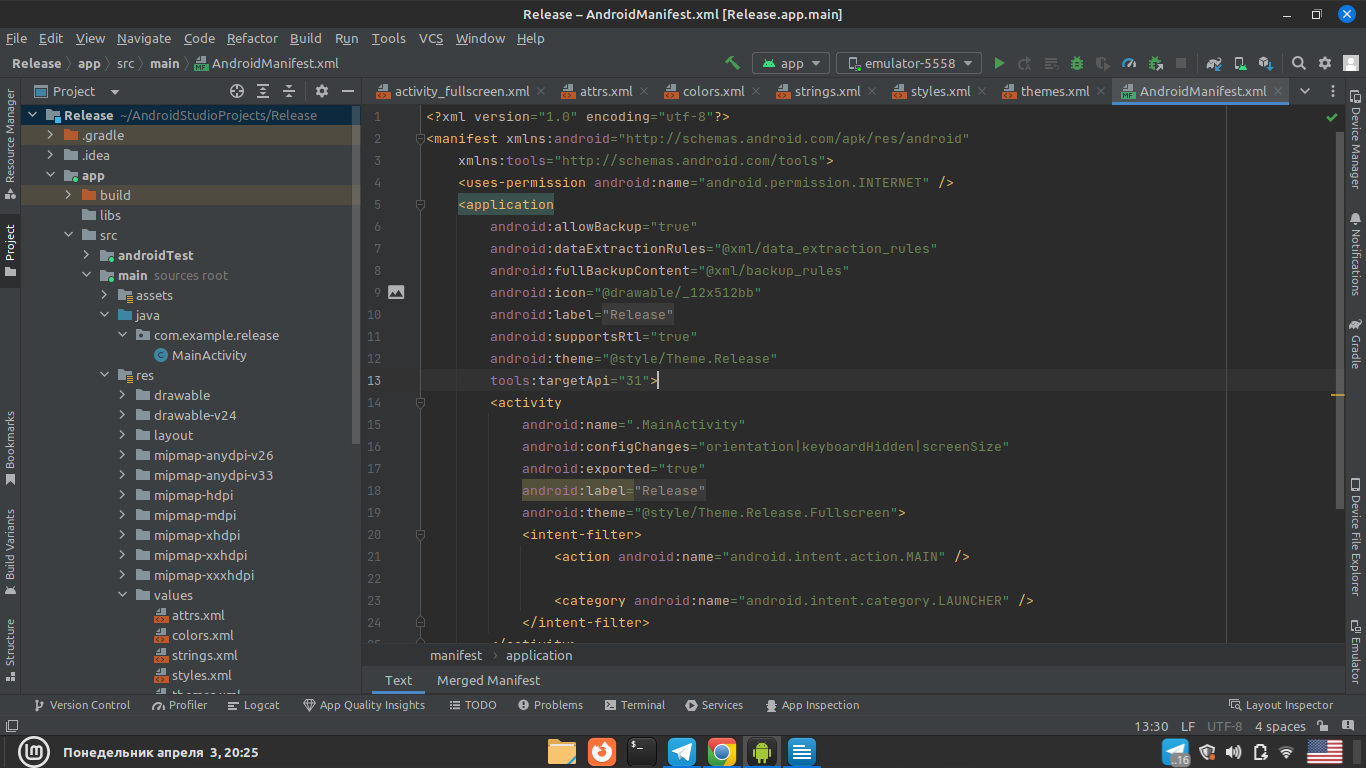This screenshot has height=768, width=1366.
Task: Toggle the Logcat tool window
Action: click(253, 705)
